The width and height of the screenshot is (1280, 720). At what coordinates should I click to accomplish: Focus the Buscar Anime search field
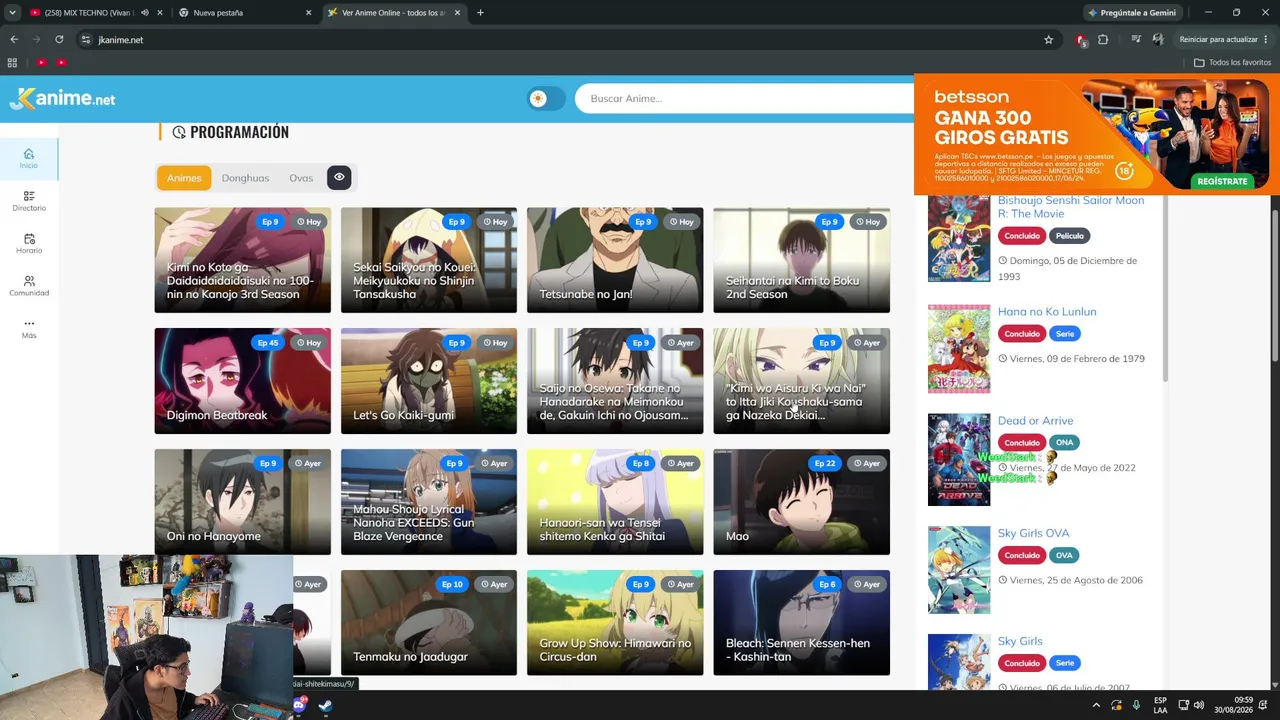pyautogui.click(x=744, y=98)
